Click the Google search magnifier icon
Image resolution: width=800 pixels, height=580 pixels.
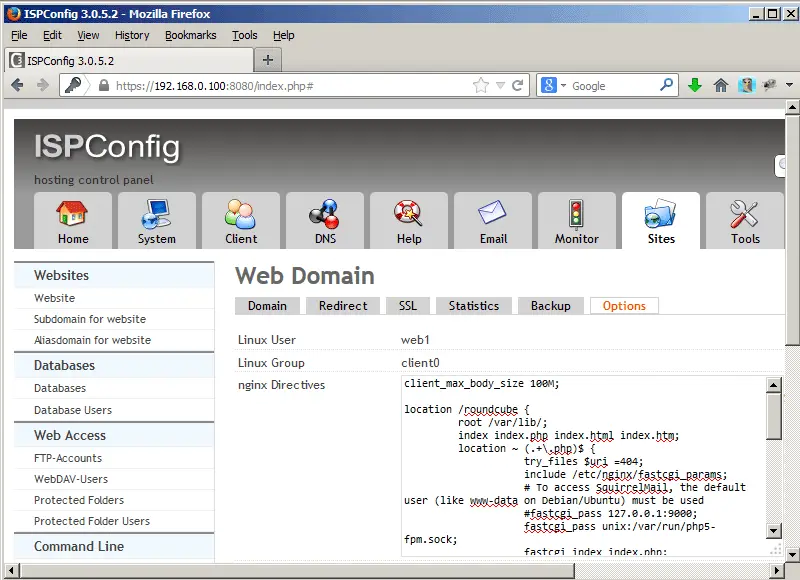pos(666,85)
